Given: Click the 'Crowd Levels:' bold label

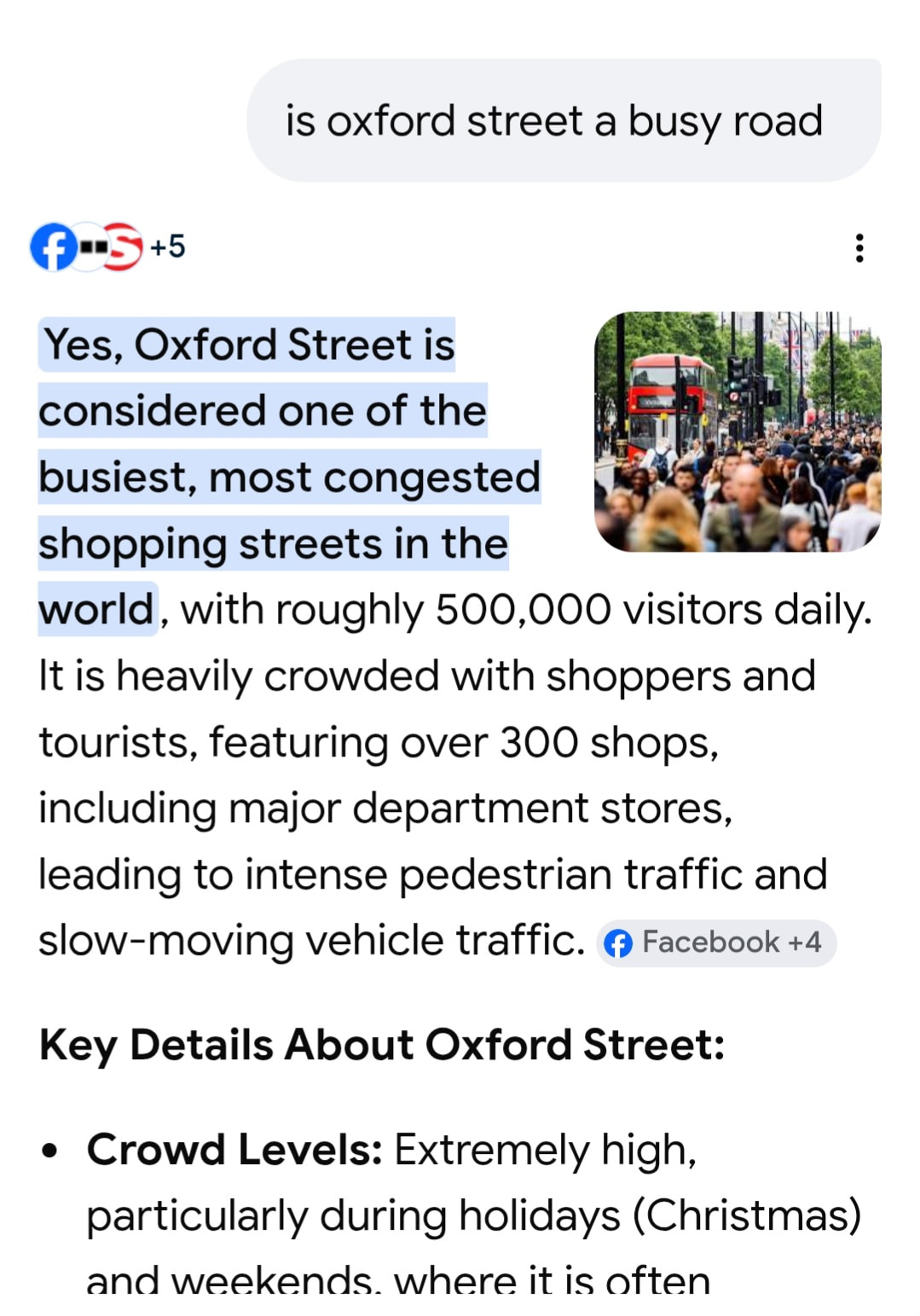Looking at the screenshot, I should (x=234, y=1150).
